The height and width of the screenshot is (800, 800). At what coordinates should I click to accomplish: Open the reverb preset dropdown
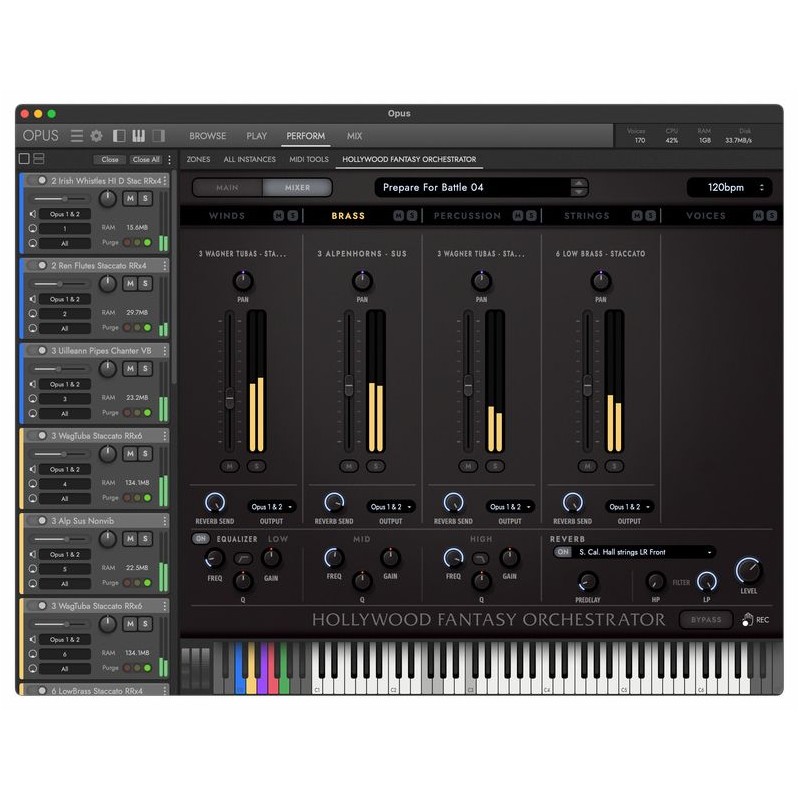coord(644,552)
